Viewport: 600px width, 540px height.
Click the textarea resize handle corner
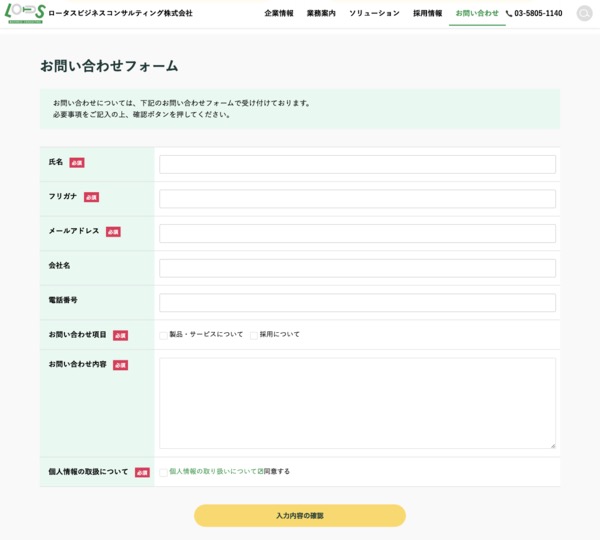(553, 445)
